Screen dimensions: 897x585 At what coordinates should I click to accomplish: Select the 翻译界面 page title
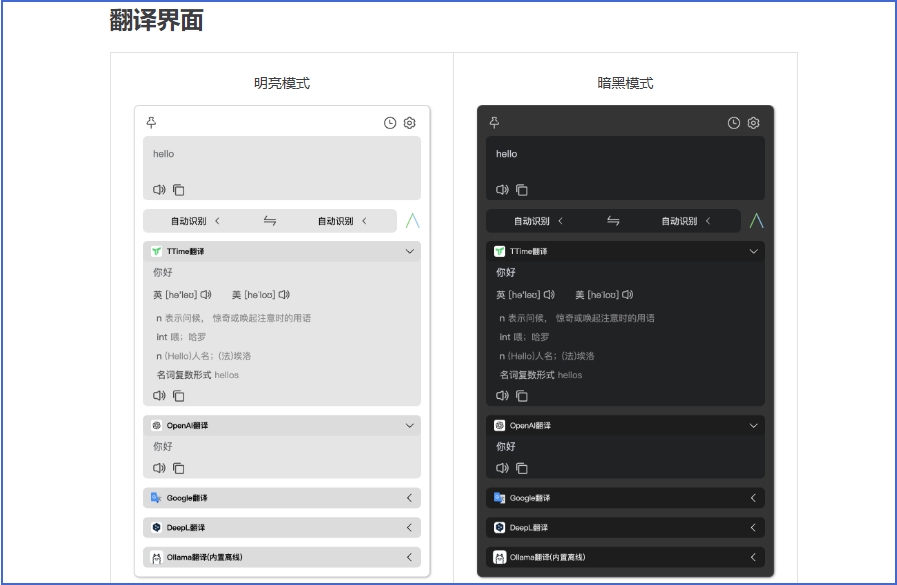pyautogui.click(x=157, y=21)
